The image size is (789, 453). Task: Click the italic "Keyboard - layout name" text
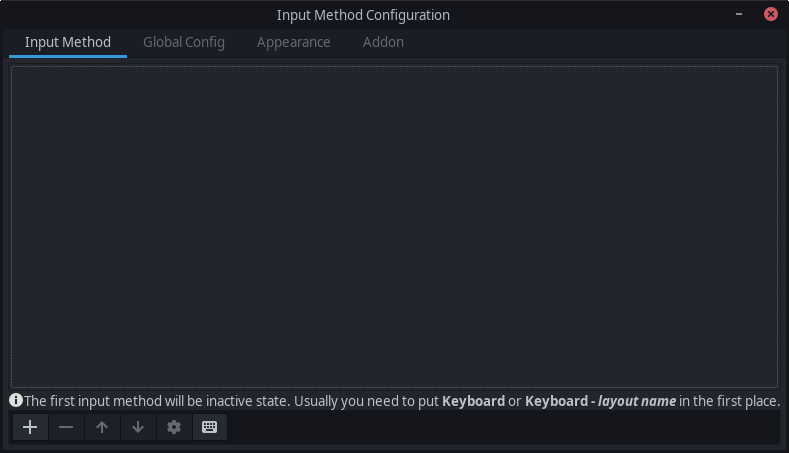pos(600,401)
